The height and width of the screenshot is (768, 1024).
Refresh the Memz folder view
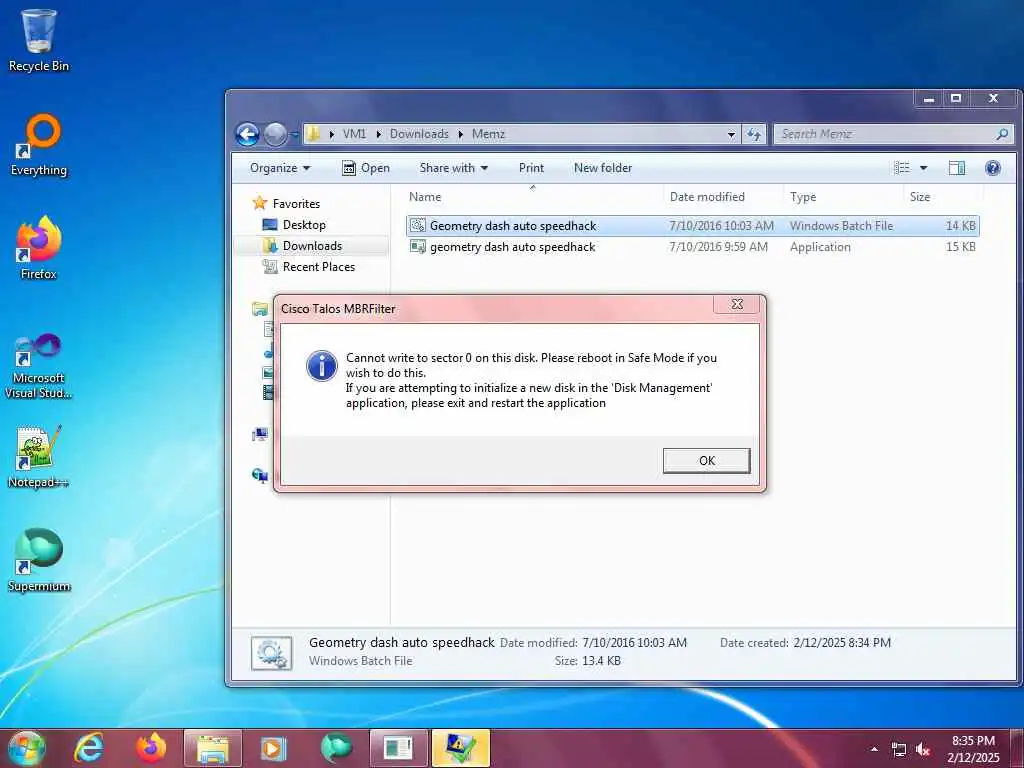(x=754, y=135)
